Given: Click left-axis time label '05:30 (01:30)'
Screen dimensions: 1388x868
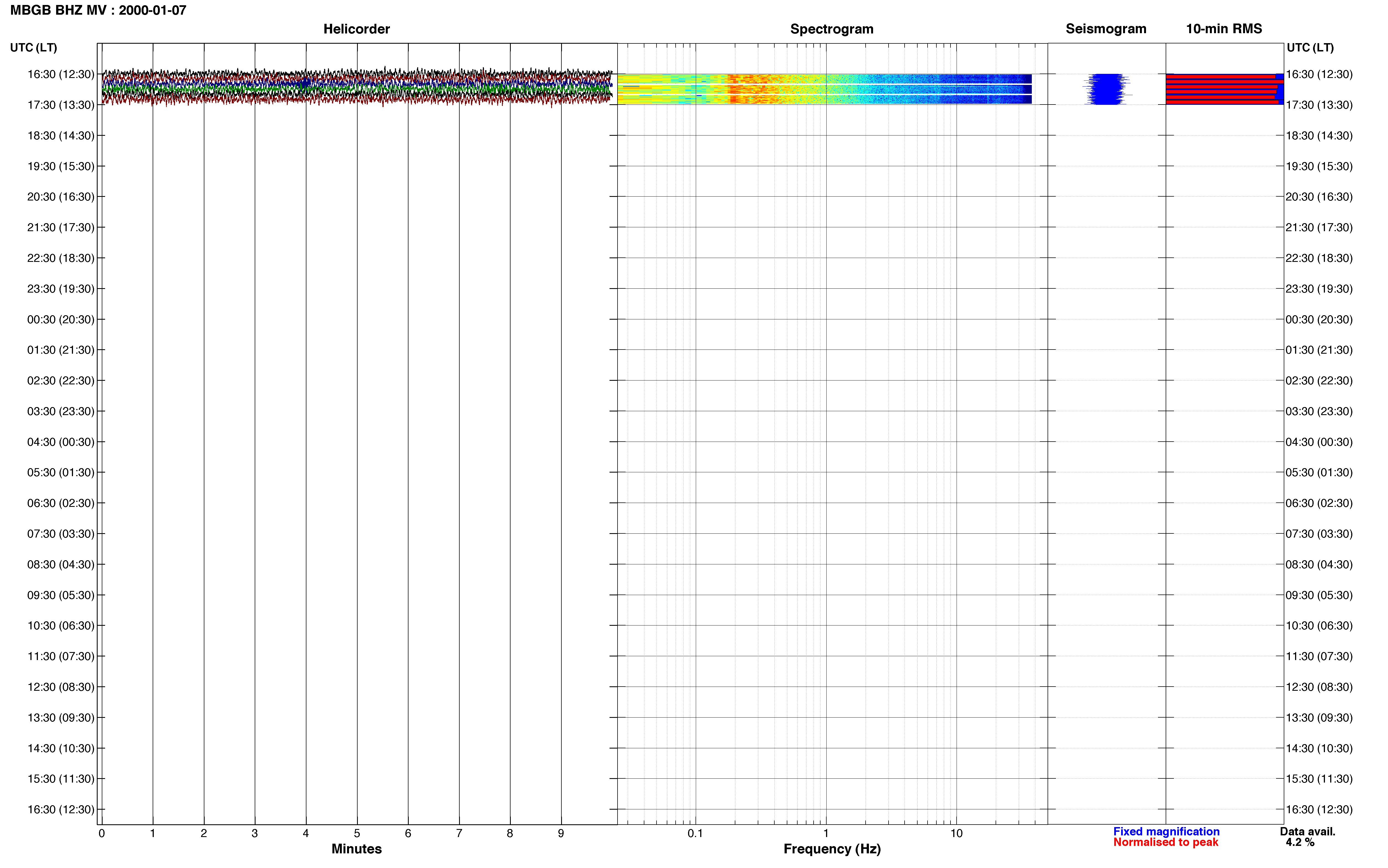Looking at the screenshot, I should click(61, 473).
